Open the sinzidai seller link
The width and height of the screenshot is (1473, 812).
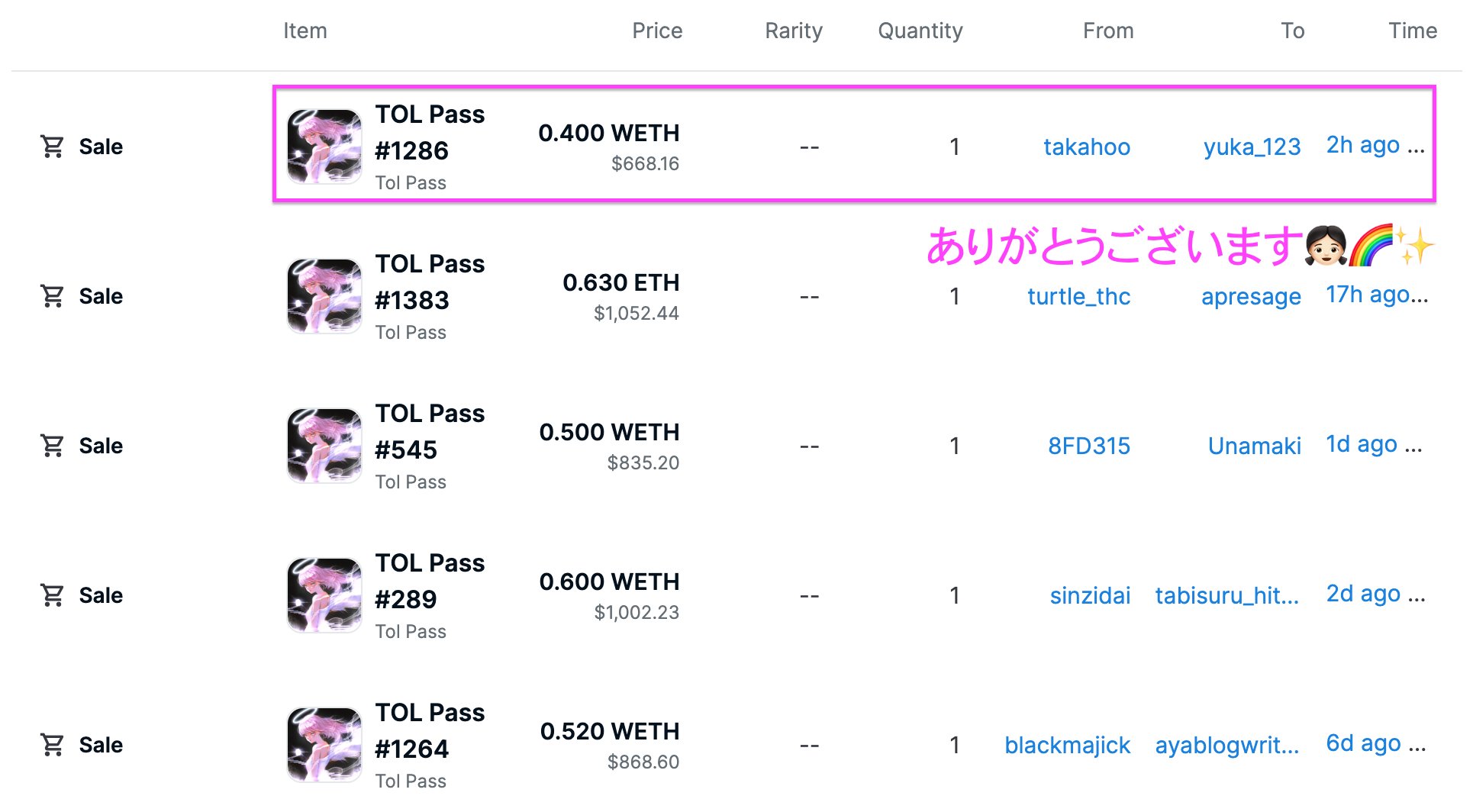pyautogui.click(x=1090, y=595)
